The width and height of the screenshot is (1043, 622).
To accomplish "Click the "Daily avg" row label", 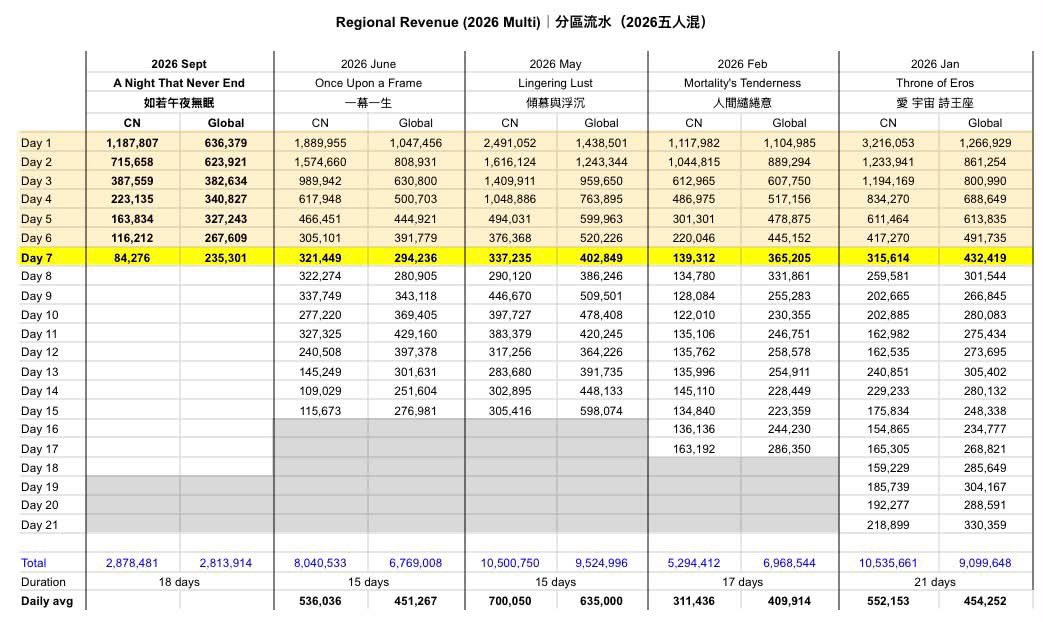I will (x=47, y=601).
